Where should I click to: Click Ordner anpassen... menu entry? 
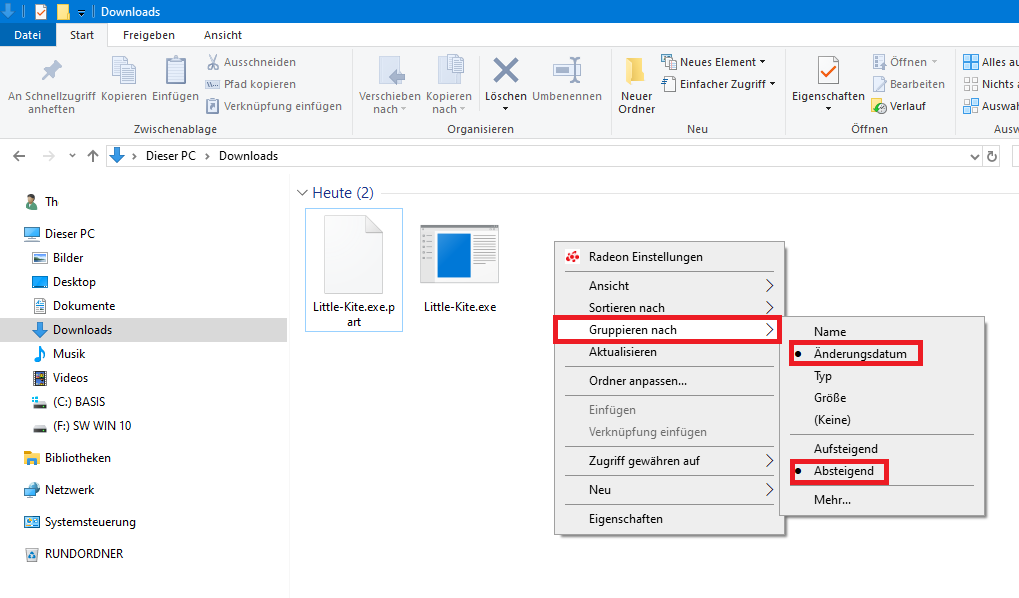(669, 381)
